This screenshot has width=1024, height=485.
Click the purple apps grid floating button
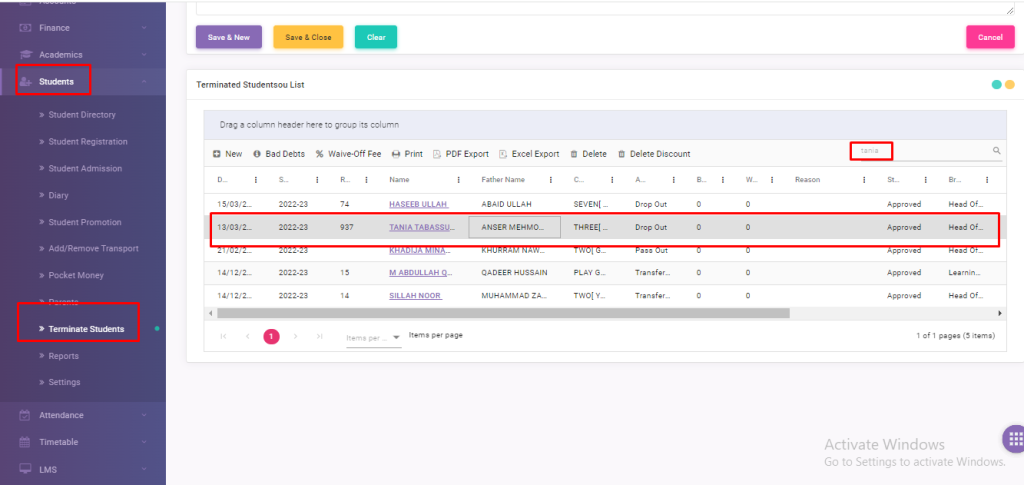[1012, 438]
